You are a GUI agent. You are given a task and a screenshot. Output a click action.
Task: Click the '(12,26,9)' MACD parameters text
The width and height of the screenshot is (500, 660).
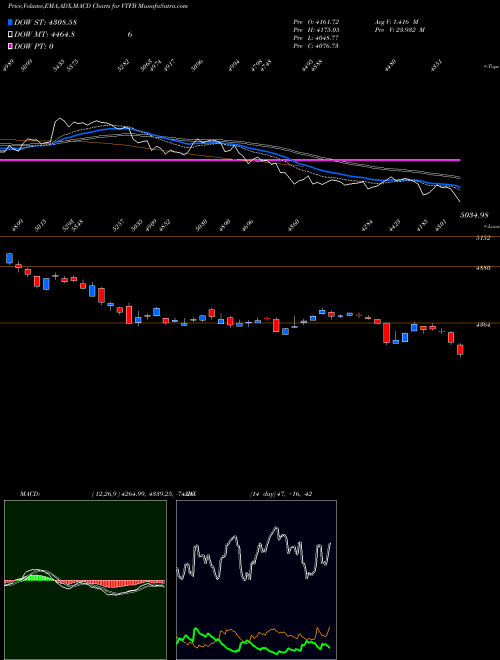[105, 494]
